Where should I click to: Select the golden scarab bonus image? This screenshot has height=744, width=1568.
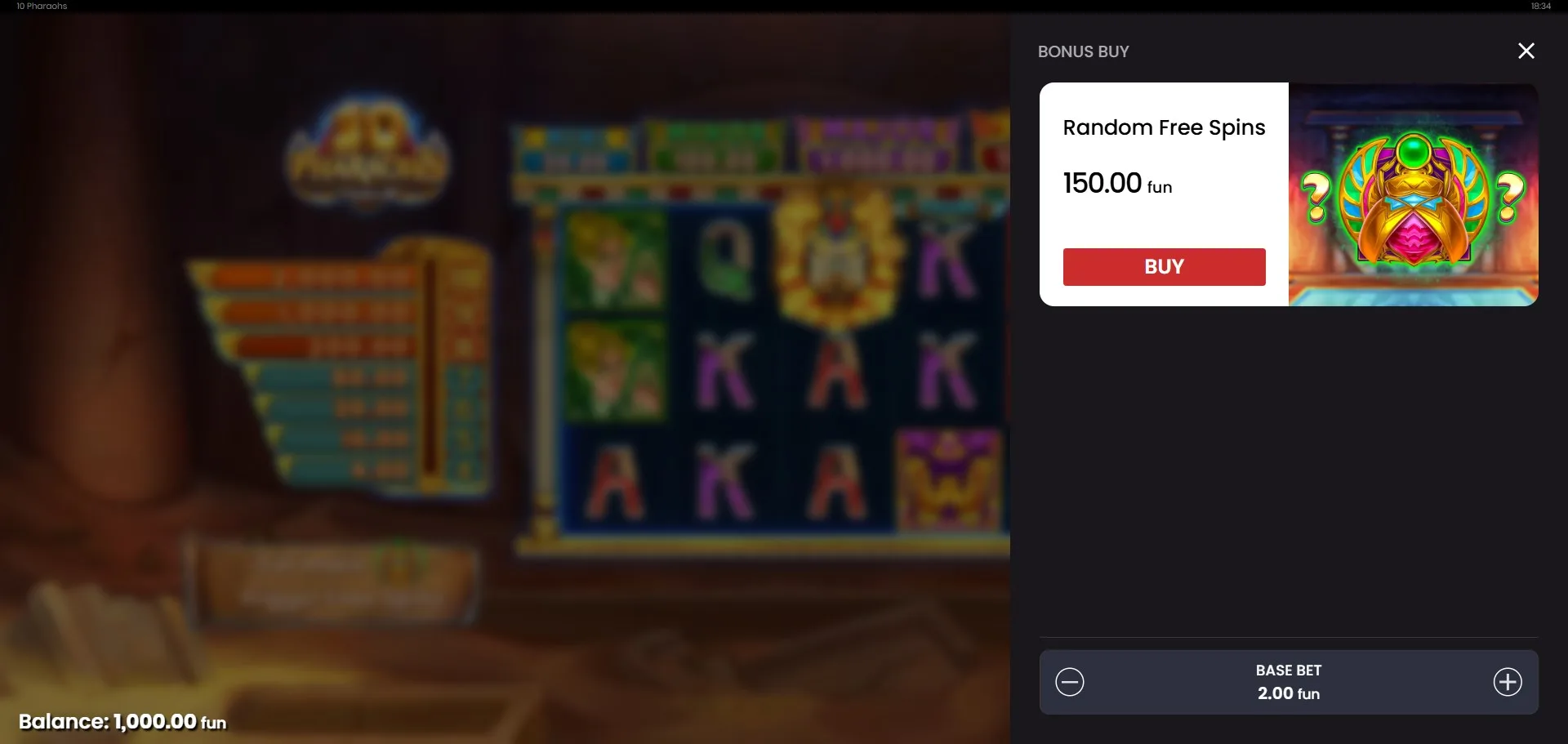(1414, 194)
